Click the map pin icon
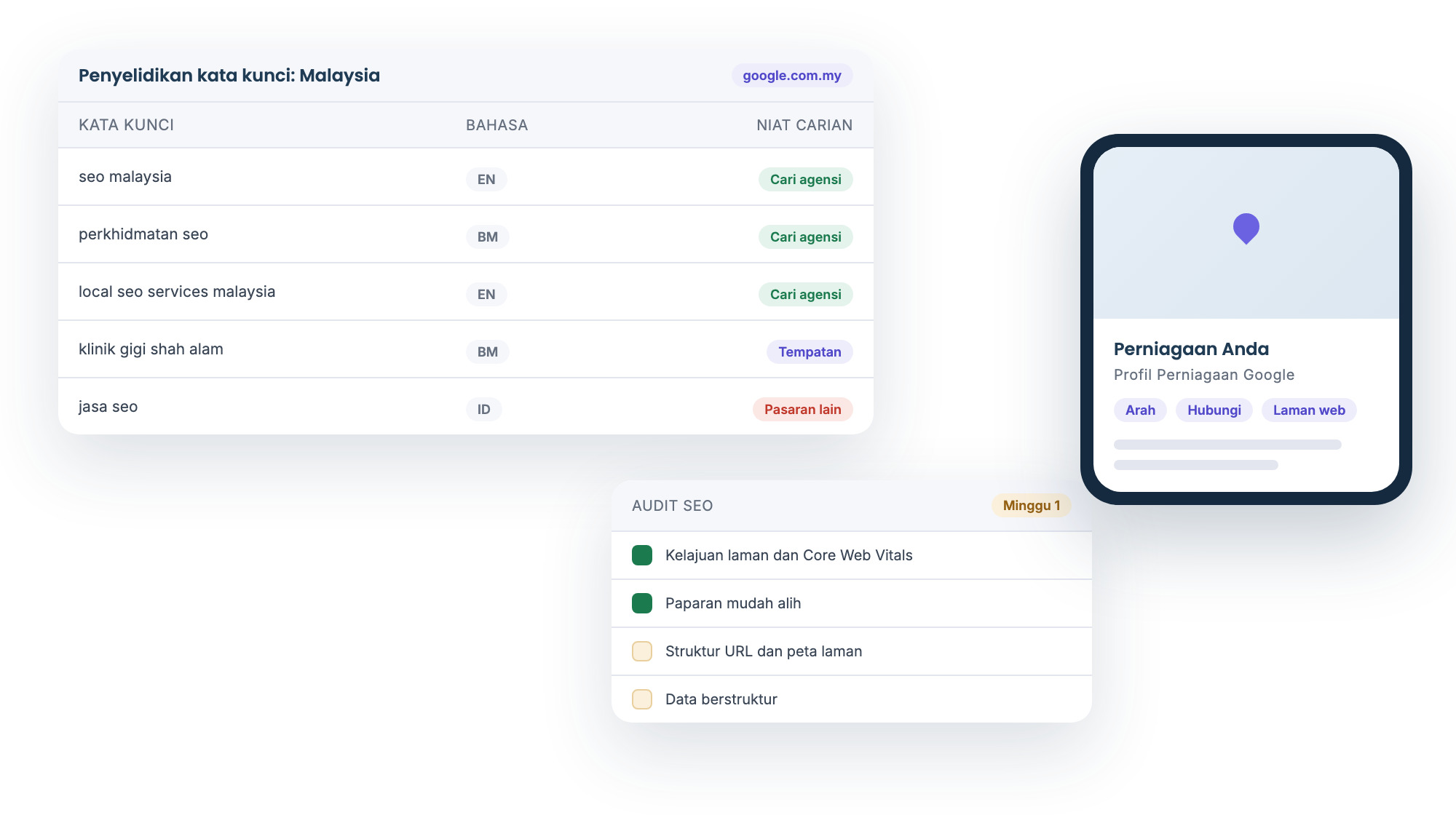The width and height of the screenshot is (1456, 815). [x=1246, y=228]
